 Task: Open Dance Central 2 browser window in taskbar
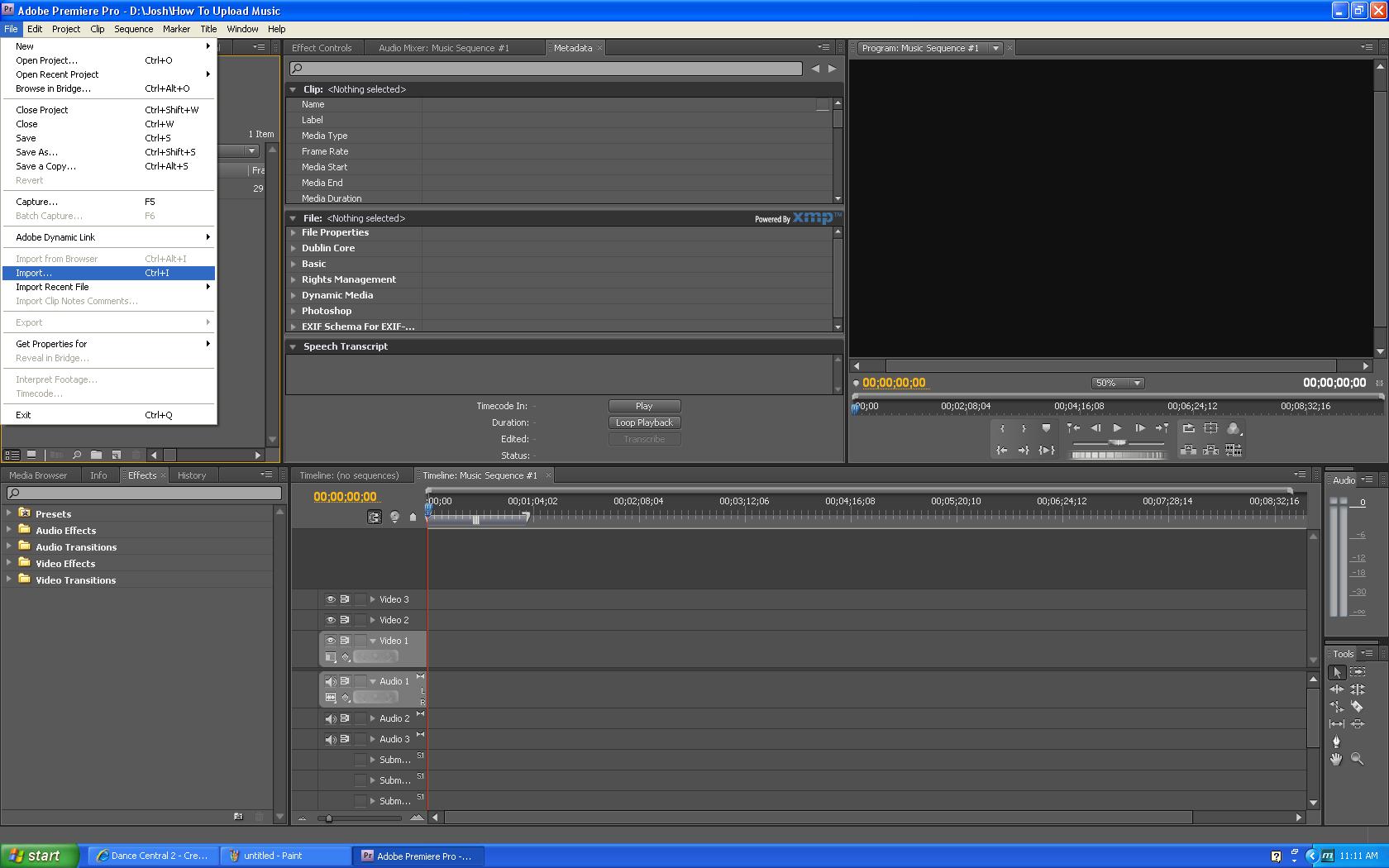click(x=154, y=856)
